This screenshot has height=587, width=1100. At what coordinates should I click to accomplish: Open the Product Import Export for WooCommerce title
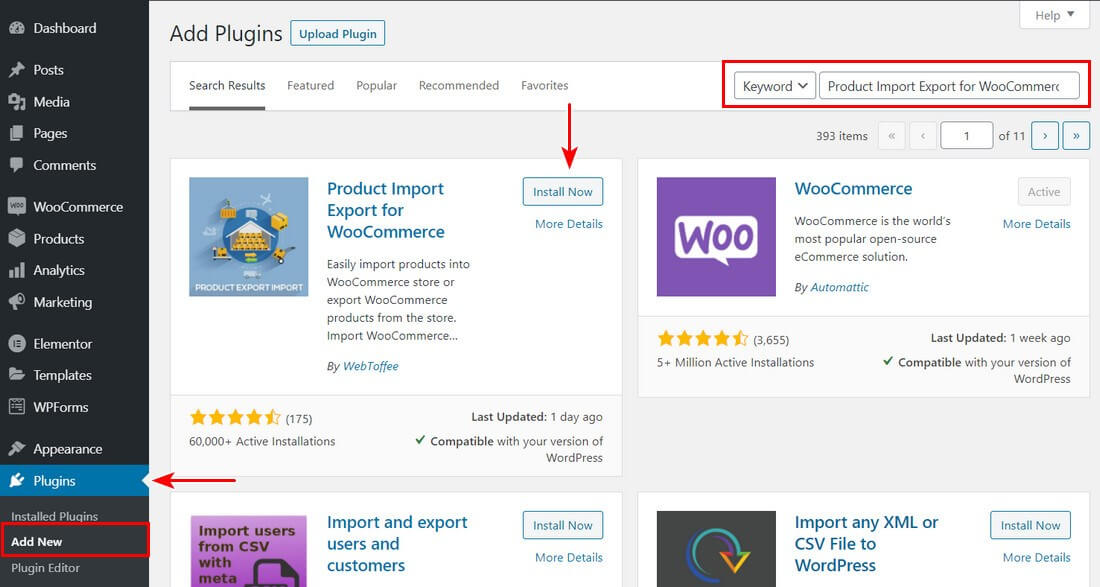[386, 210]
